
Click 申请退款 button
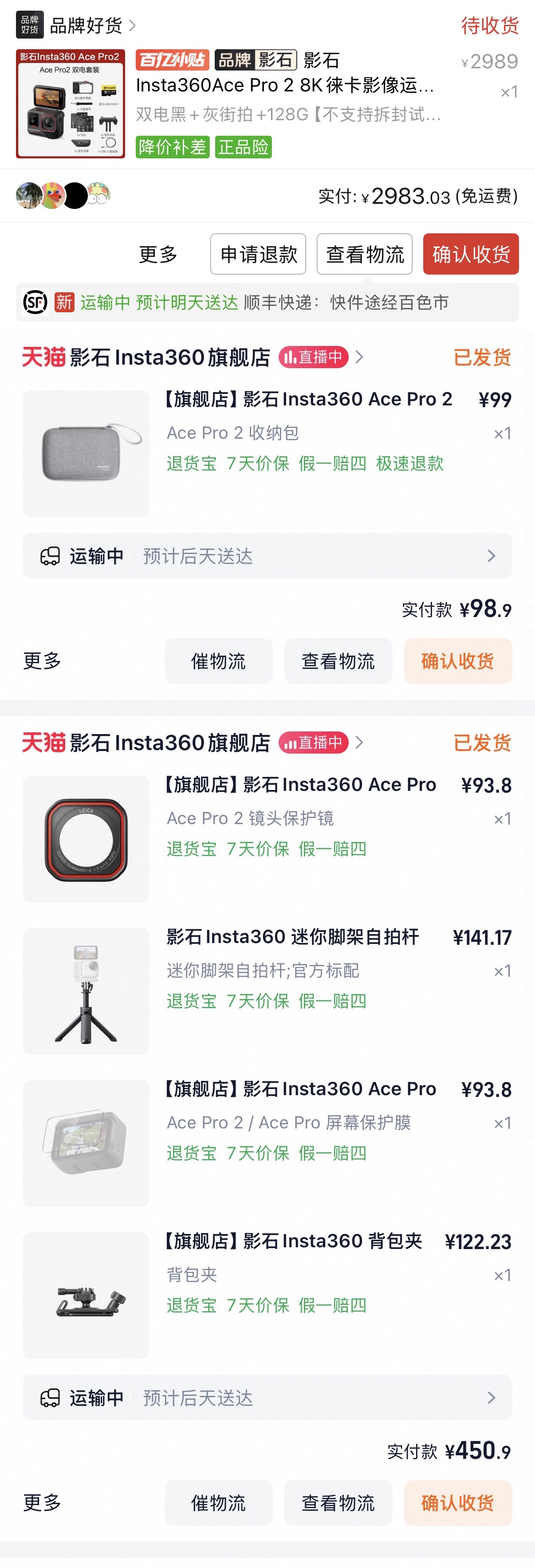[x=258, y=254]
